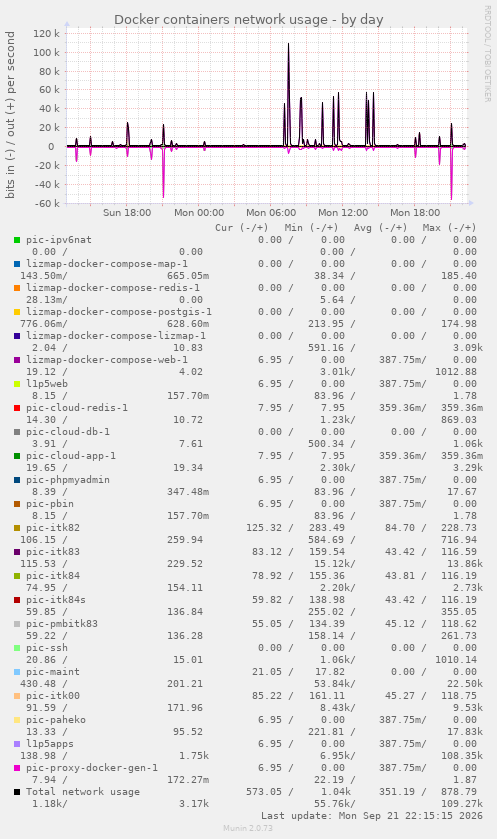497x839 pixels.
Task: Click the 'pic-itk82' legend label
Action: pyautogui.click(x=53, y=528)
